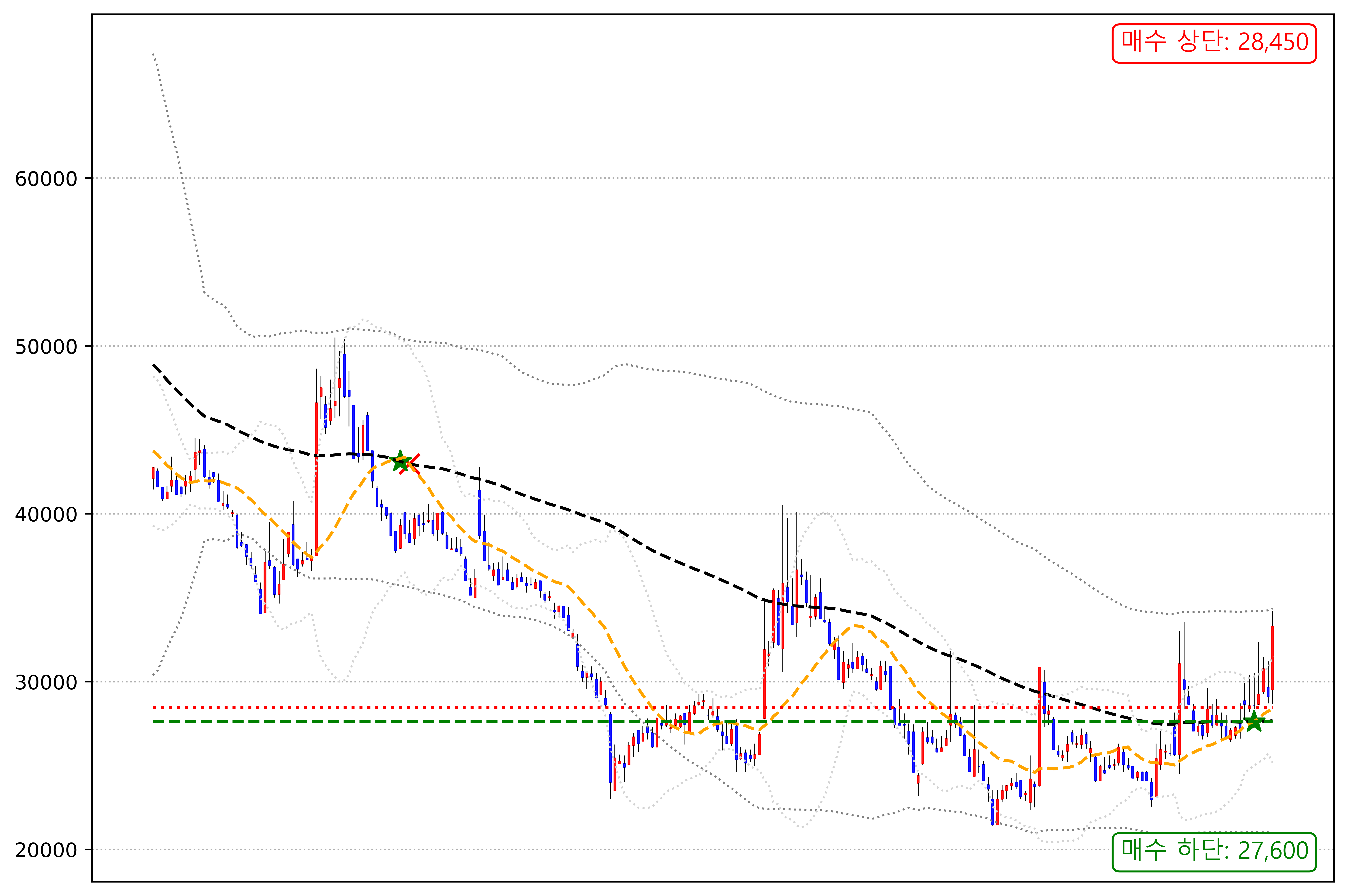Click the left end of the red dotted line
Viewport: 1348px width, 896px height.
coord(154,707)
